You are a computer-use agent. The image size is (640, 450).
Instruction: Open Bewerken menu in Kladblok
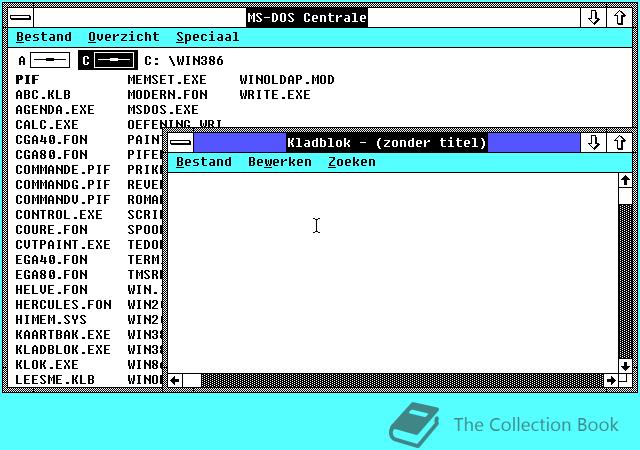tap(280, 162)
